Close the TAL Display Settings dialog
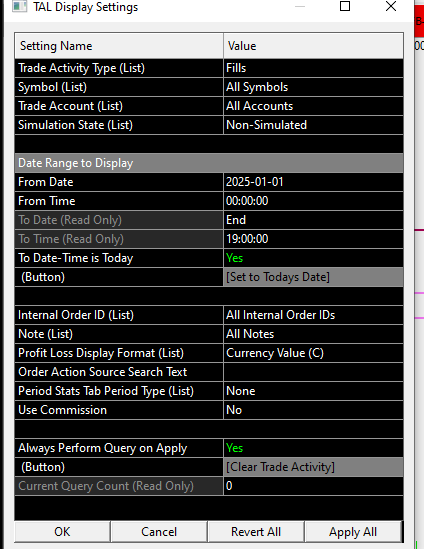Screen dimensions: 424x549 pyautogui.click(x=391, y=6)
